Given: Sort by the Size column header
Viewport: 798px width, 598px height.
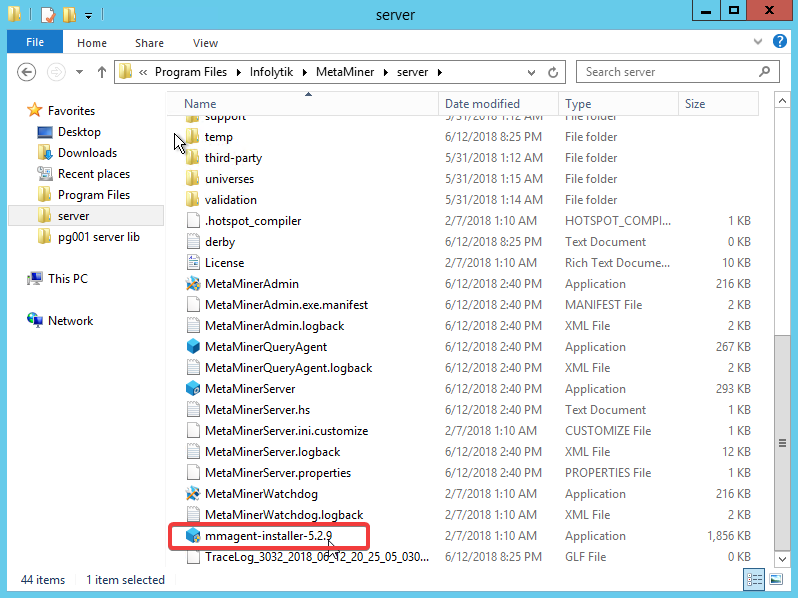Looking at the screenshot, I should click(718, 103).
